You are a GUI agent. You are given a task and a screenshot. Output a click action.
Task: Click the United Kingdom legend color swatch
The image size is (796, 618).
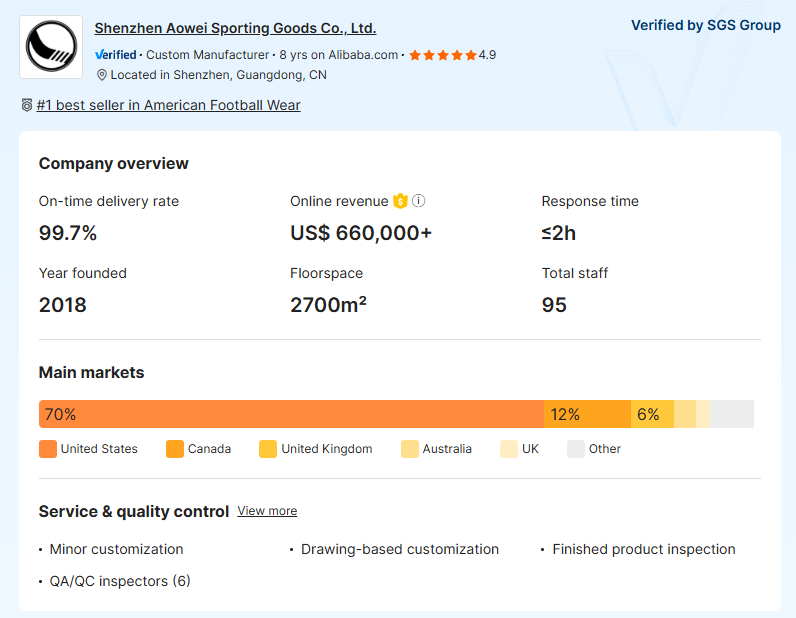[268, 449]
